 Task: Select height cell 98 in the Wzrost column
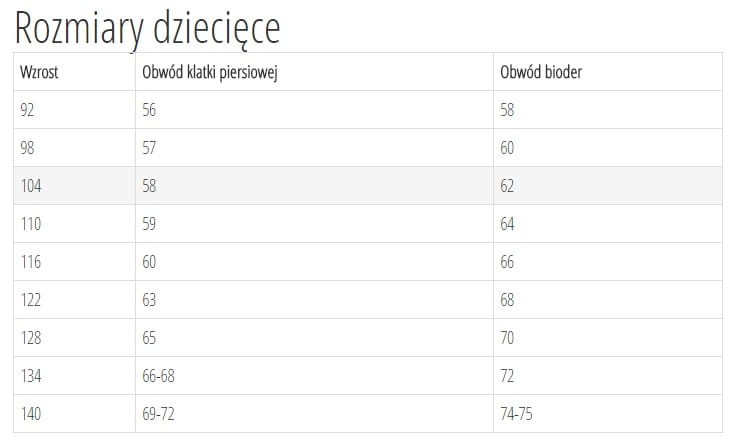pyautogui.click(x=28, y=148)
